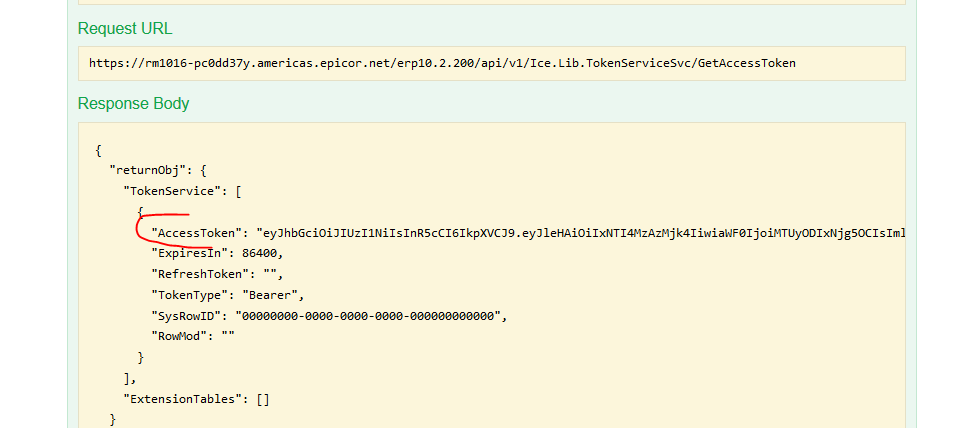969x428 pixels.
Task: Click the GetAccessToken request URL text
Action: (x=443, y=63)
